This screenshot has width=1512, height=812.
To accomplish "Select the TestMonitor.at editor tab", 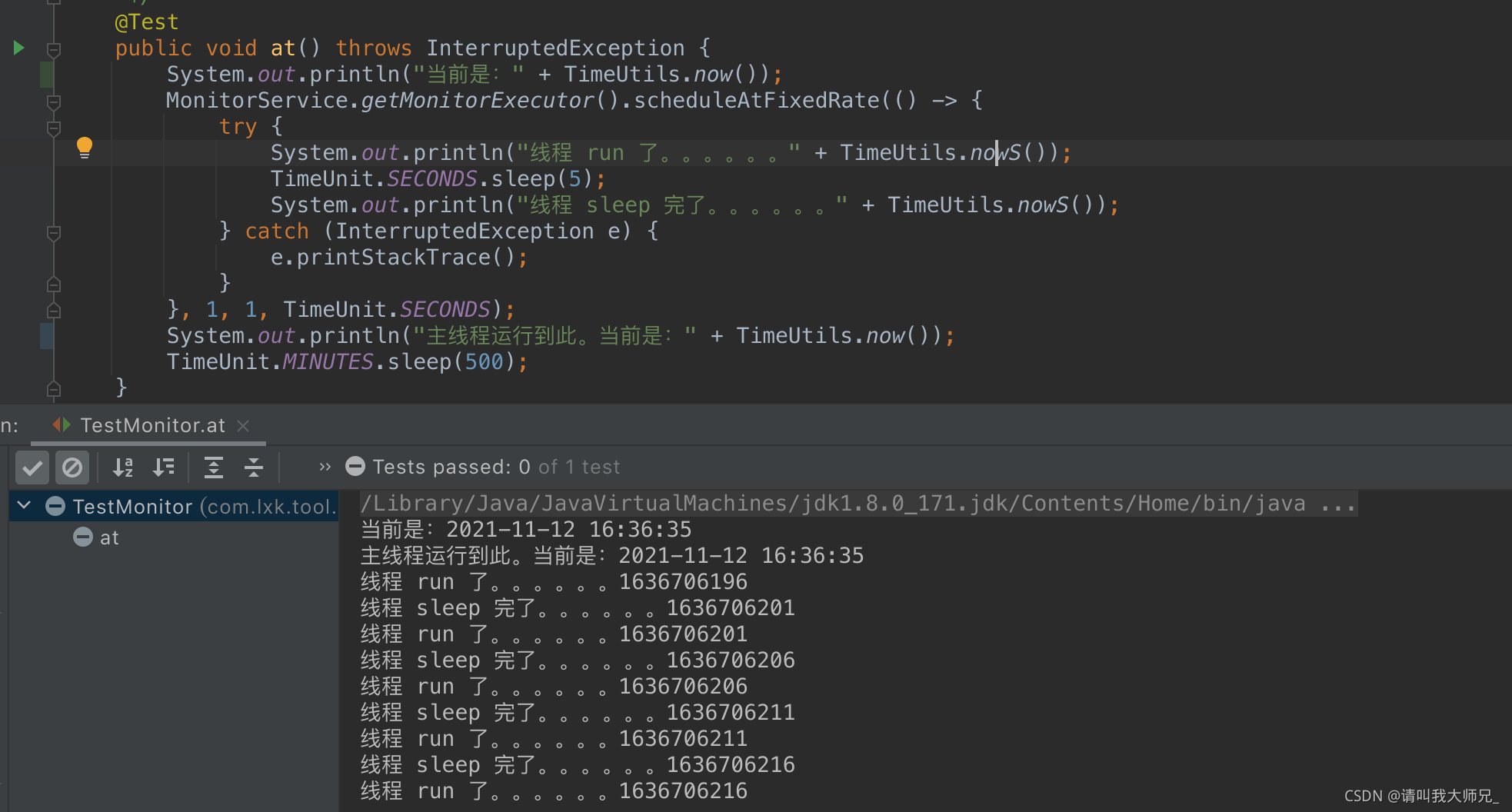I will (x=152, y=425).
